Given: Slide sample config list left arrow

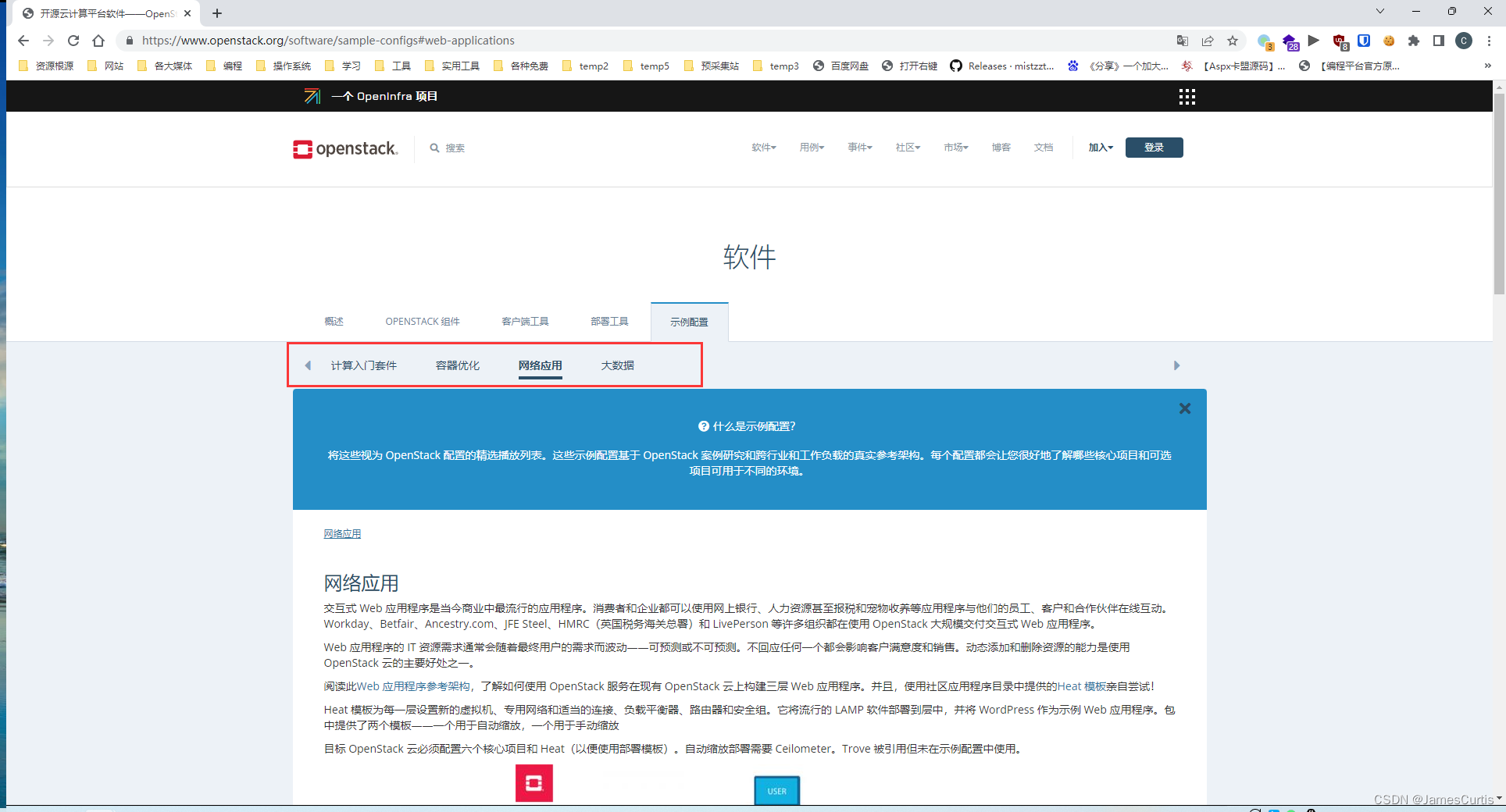Looking at the screenshot, I should [x=308, y=365].
